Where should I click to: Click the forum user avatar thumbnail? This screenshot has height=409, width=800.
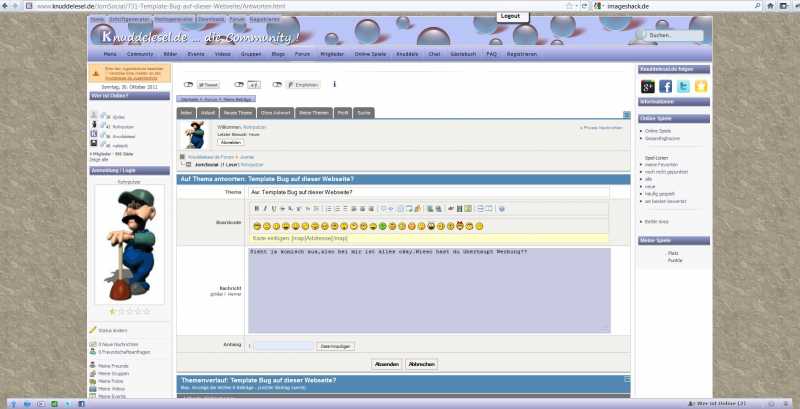pyautogui.click(x=194, y=135)
